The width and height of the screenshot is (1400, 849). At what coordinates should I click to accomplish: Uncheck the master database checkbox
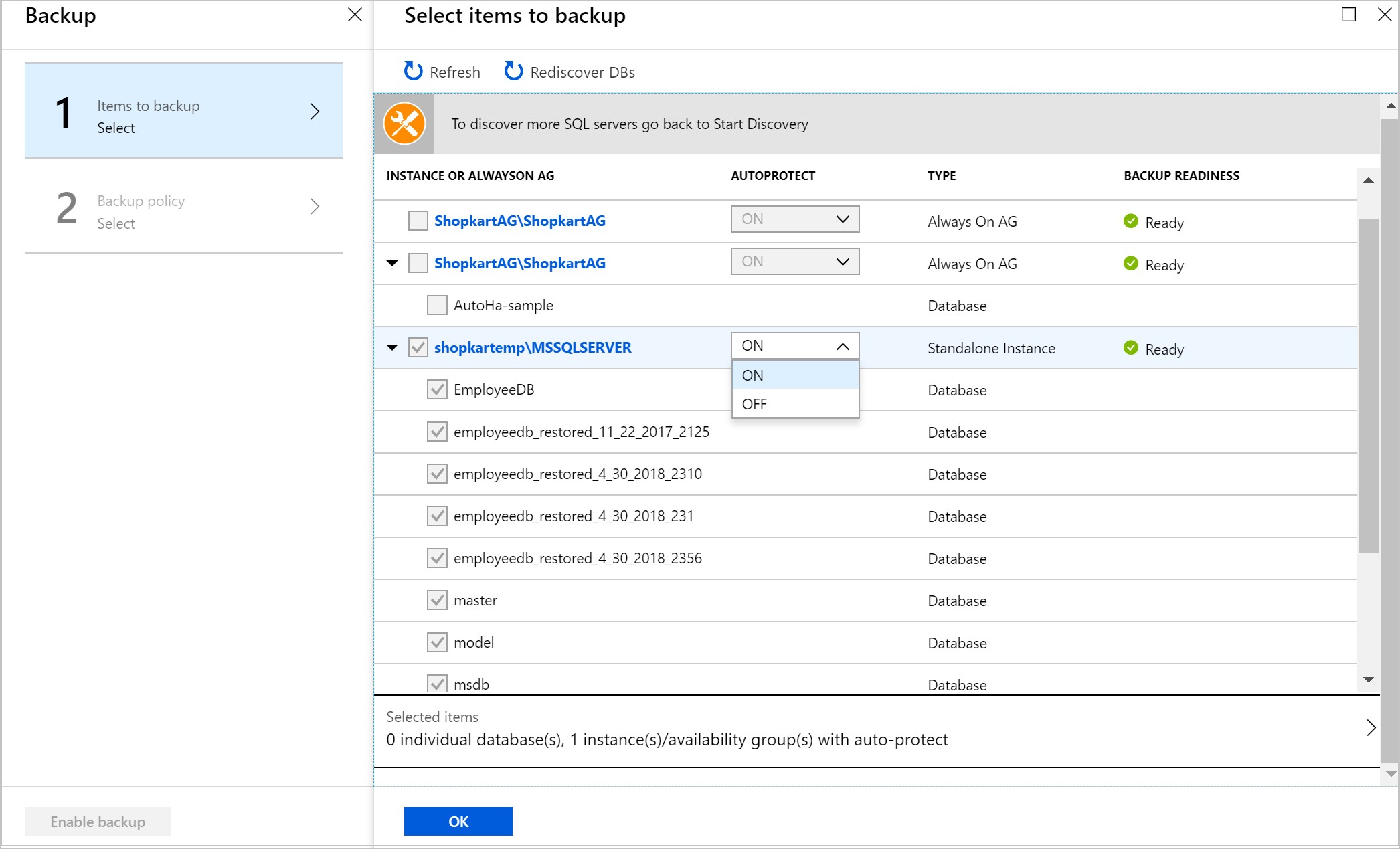point(436,599)
